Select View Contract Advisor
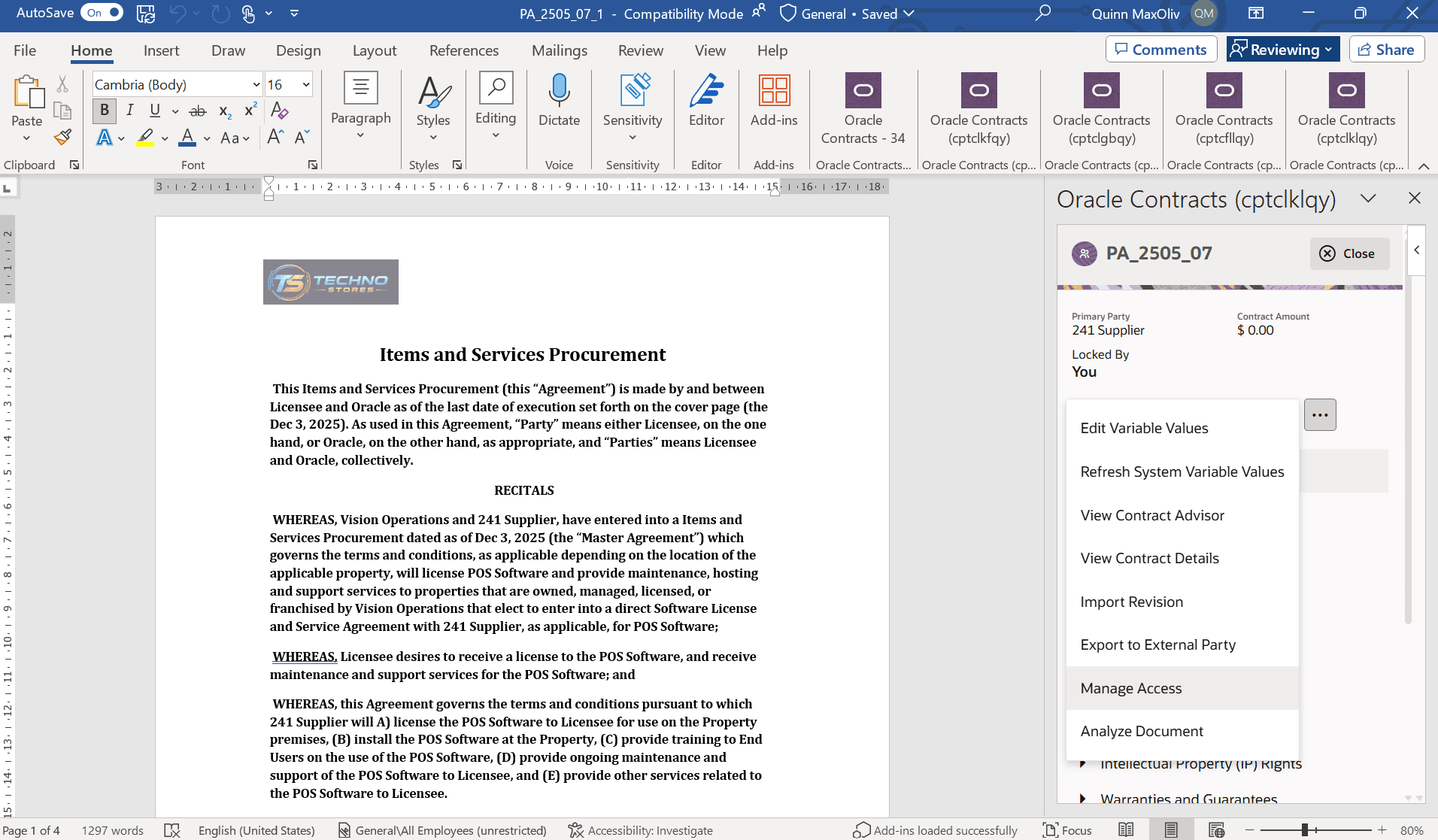 [x=1182, y=515]
